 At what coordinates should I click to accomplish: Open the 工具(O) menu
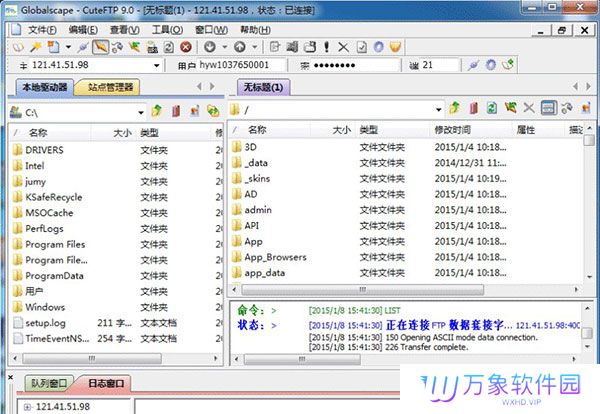[x=167, y=30]
